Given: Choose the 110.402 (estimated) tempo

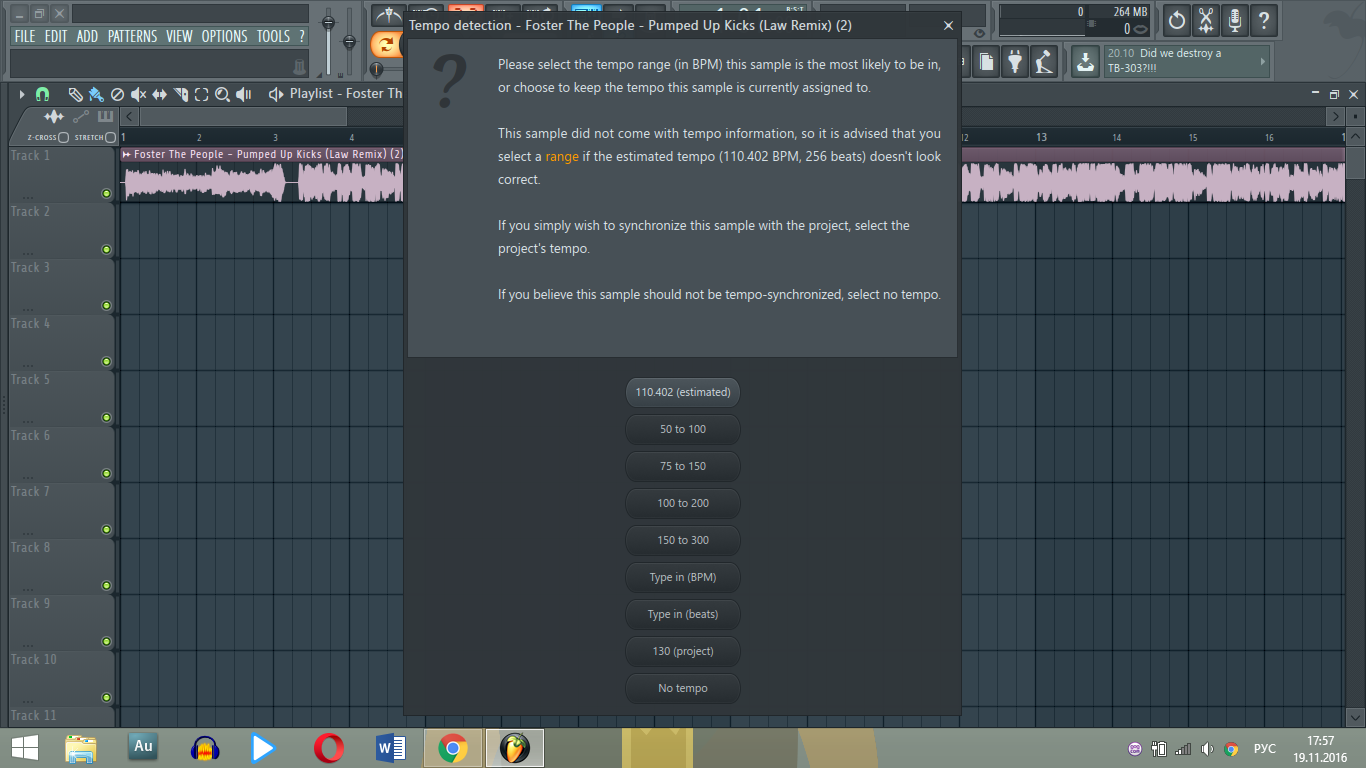Looking at the screenshot, I should 683,392.
